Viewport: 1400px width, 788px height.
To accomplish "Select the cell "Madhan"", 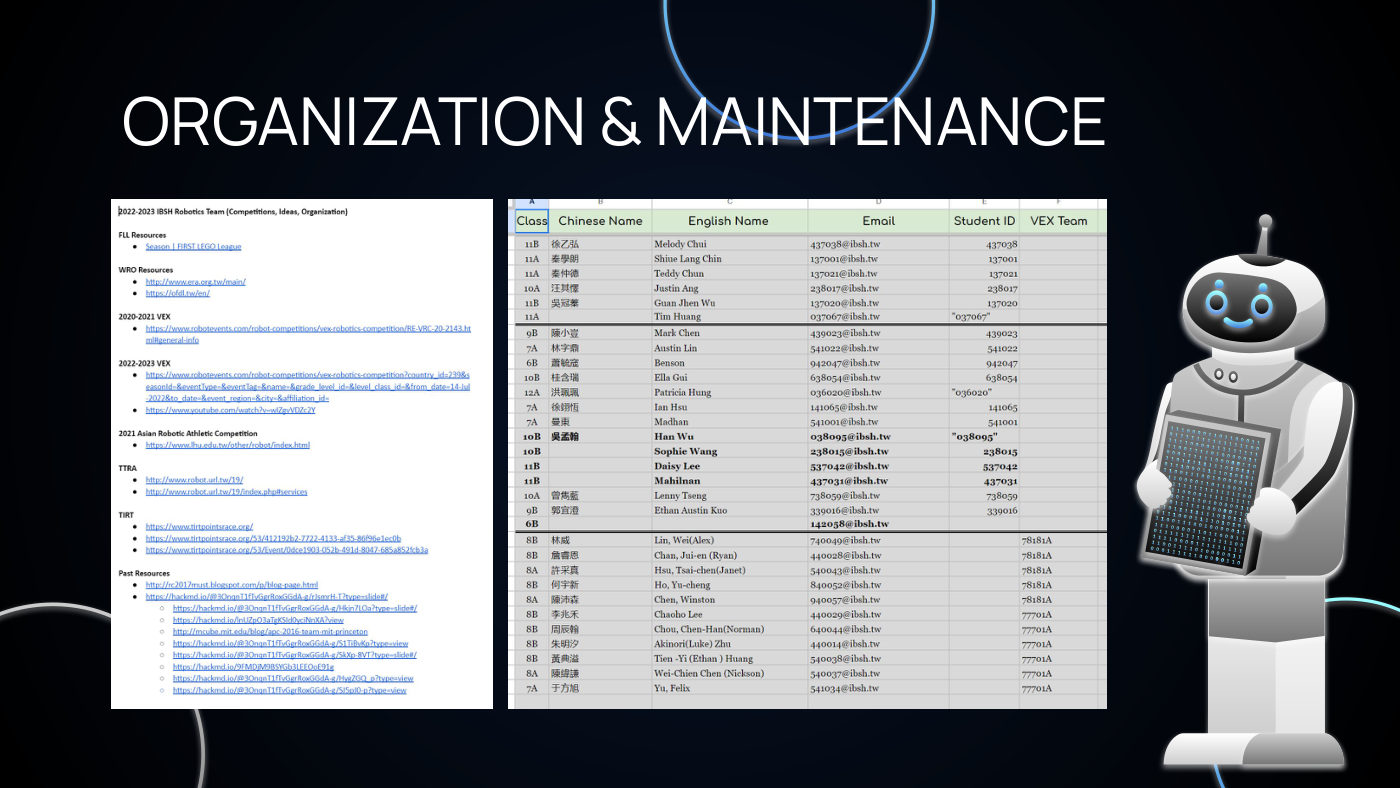I will point(729,422).
